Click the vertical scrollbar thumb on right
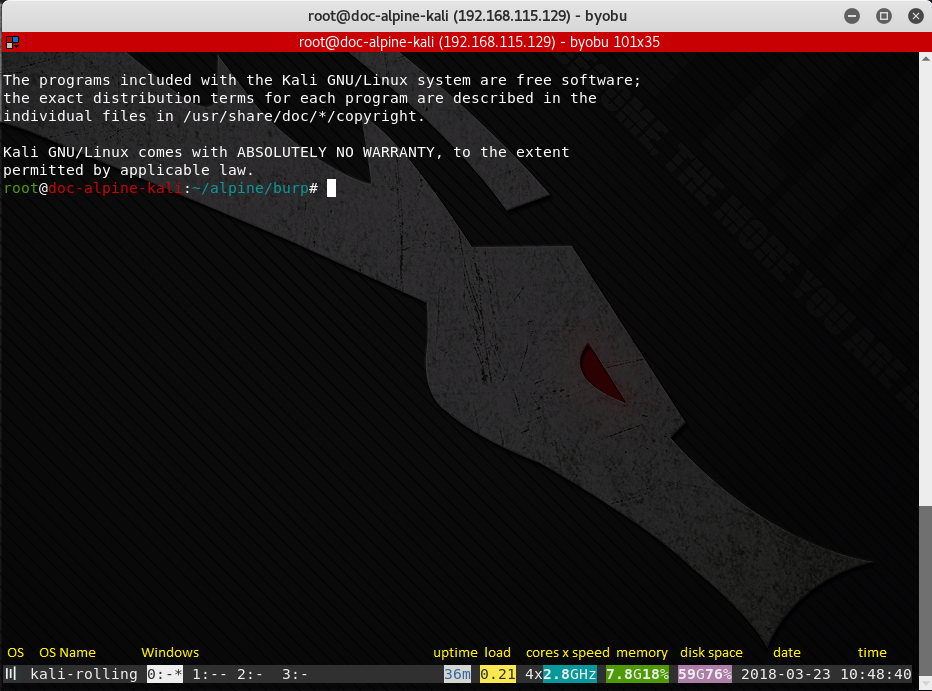 pos(925,590)
